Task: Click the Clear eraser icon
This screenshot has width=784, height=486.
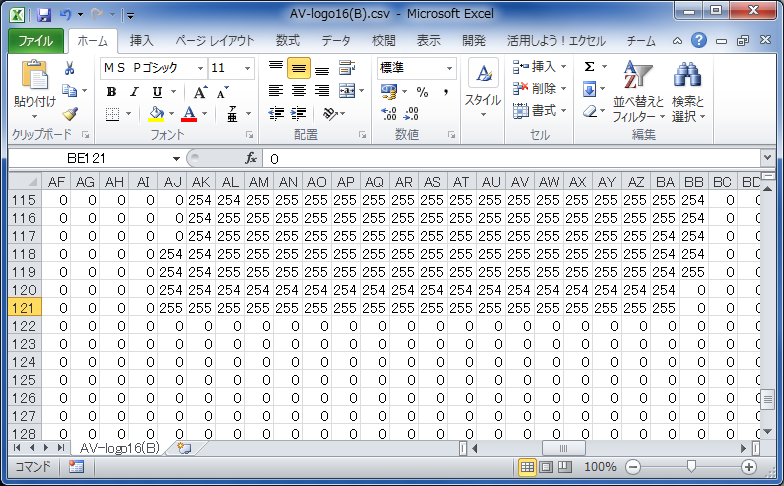Action: (x=590, y=111)
